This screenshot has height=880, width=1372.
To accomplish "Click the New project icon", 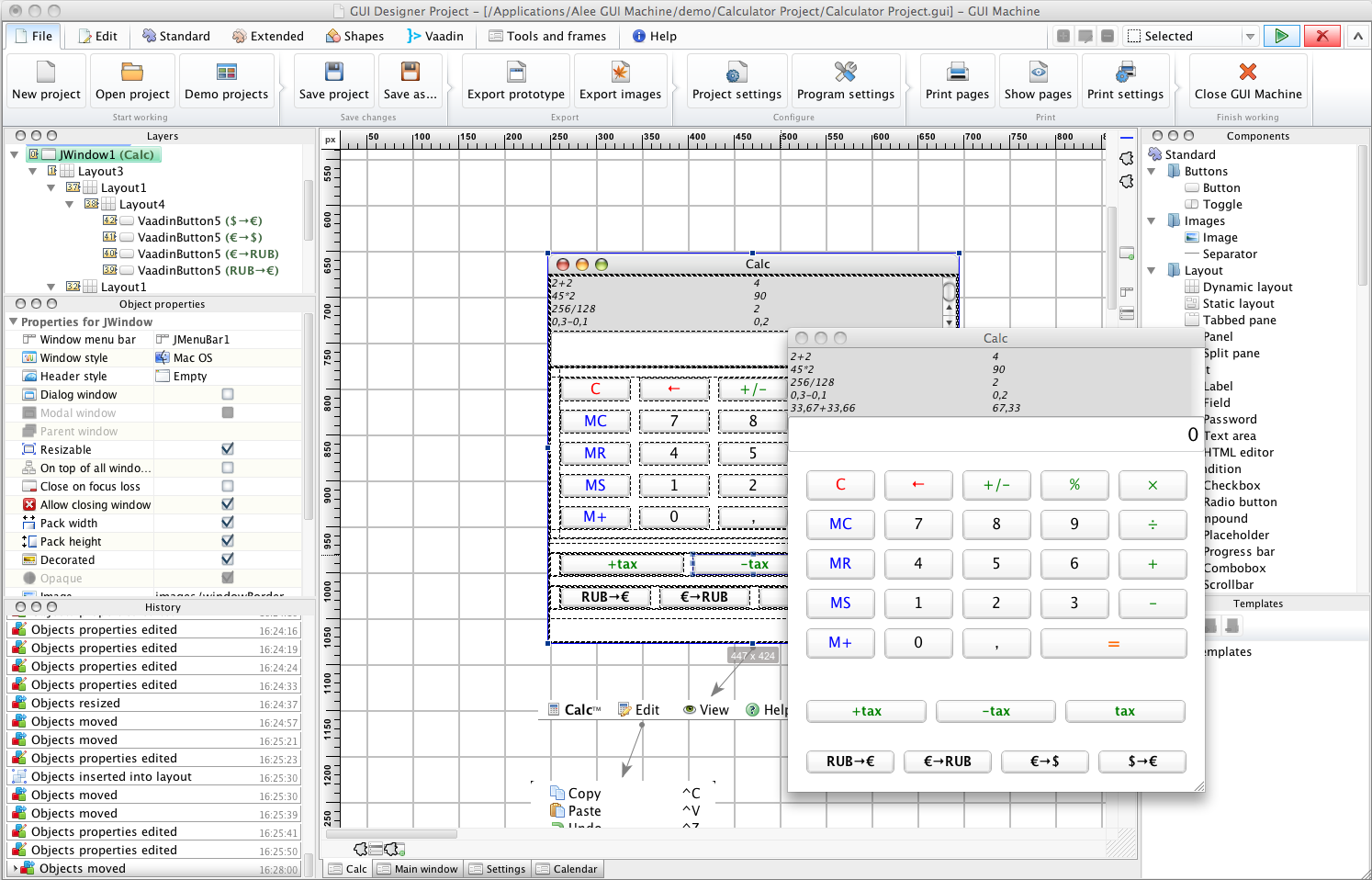I will (x=46, y=73).
